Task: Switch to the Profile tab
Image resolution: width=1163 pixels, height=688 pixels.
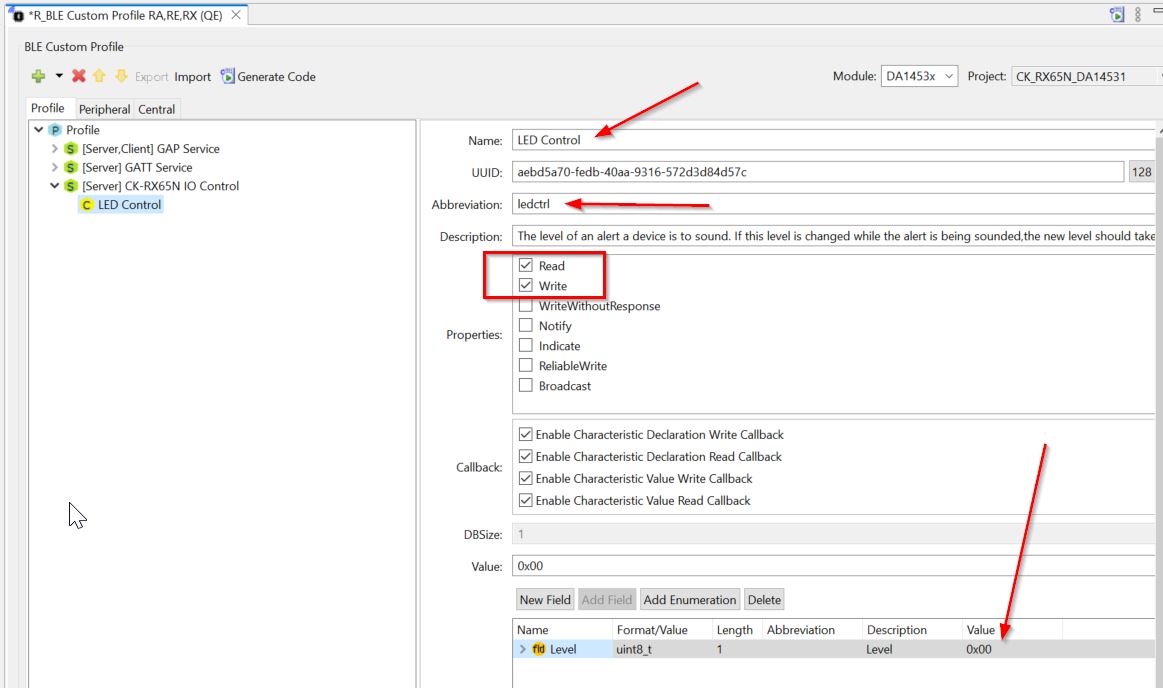Action: (47, 108)
